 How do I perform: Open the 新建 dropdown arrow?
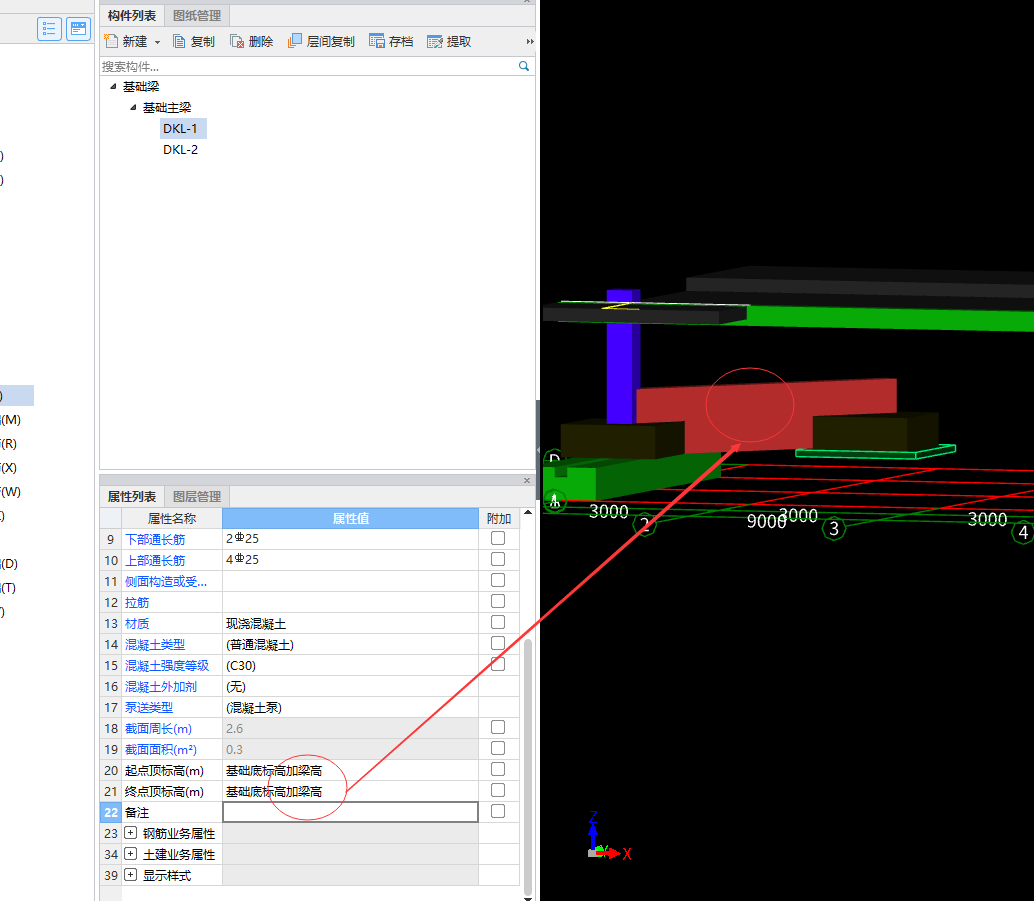(x=158, y=42)
